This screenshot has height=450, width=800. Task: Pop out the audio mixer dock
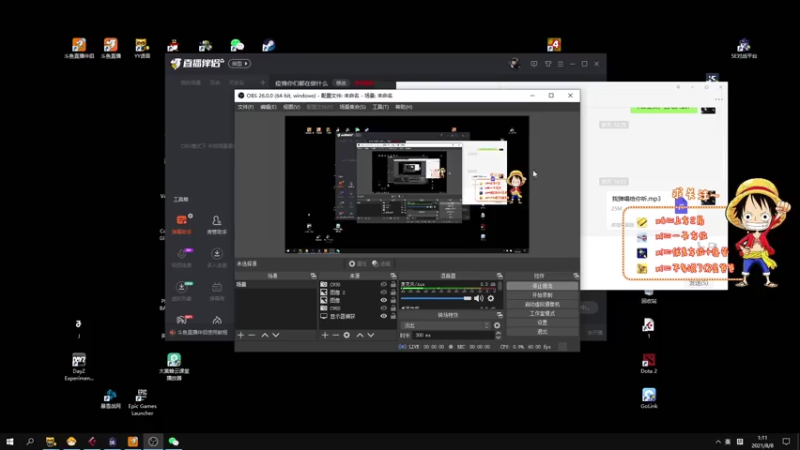[x=499, y=276]
